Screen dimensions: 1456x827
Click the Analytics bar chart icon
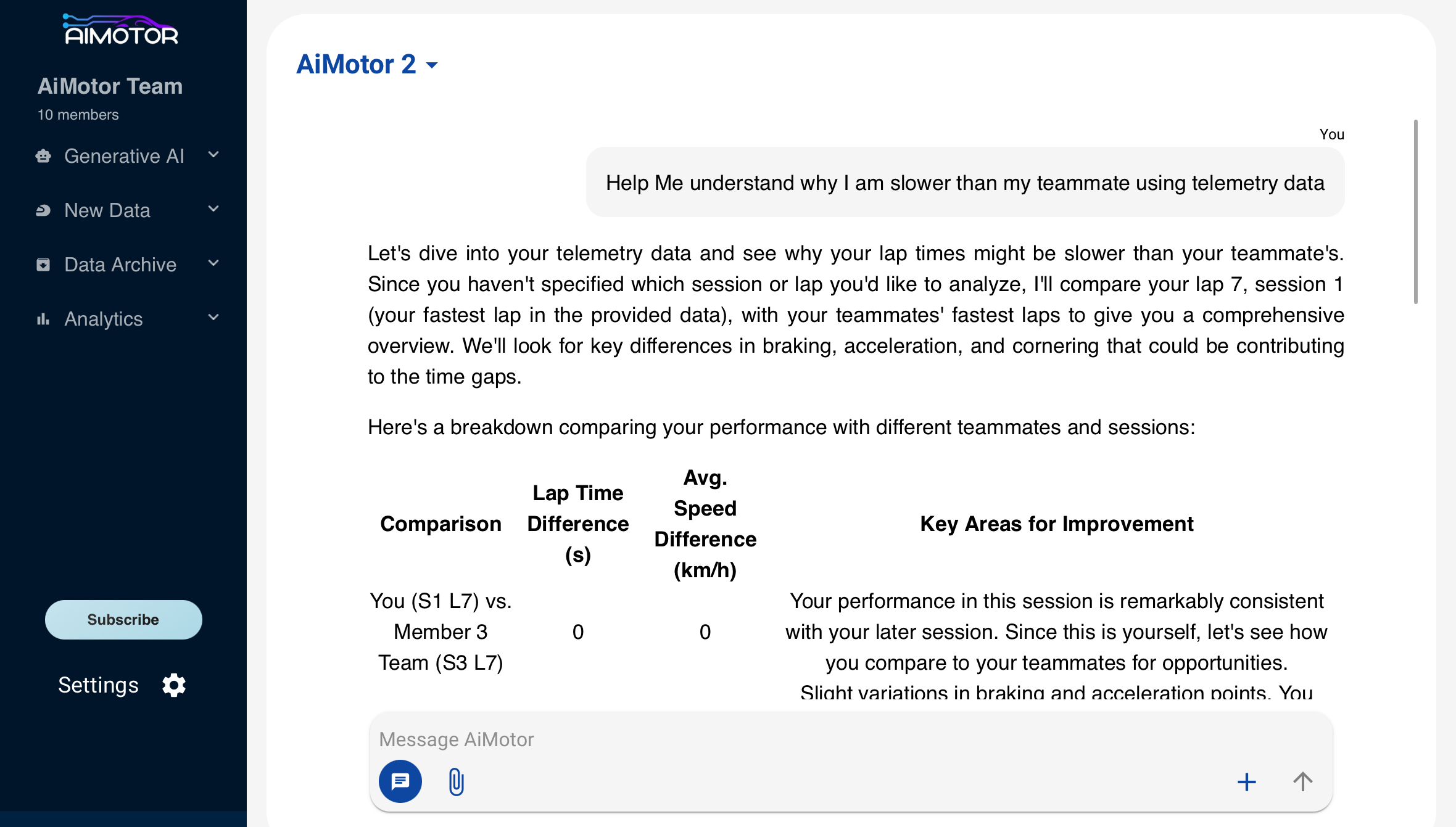(x=43, y=319)
